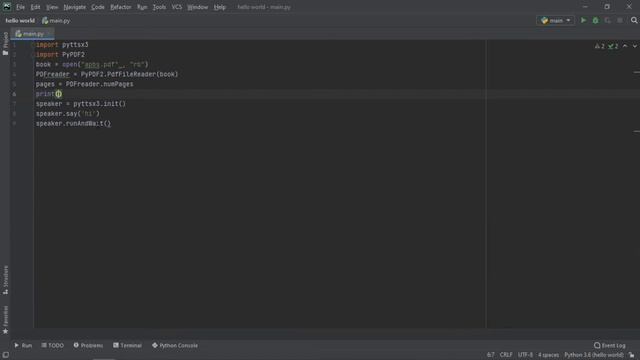
Task: Click the gutter at the print statement line number
Action: [x=14, y=94]
